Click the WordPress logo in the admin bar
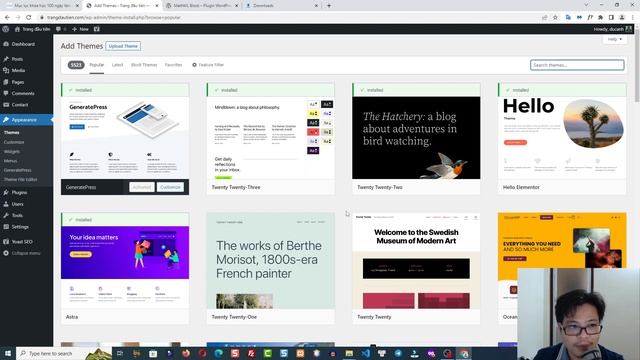The width and height of the screenshot is (640, 360). [x=5, y=29]
